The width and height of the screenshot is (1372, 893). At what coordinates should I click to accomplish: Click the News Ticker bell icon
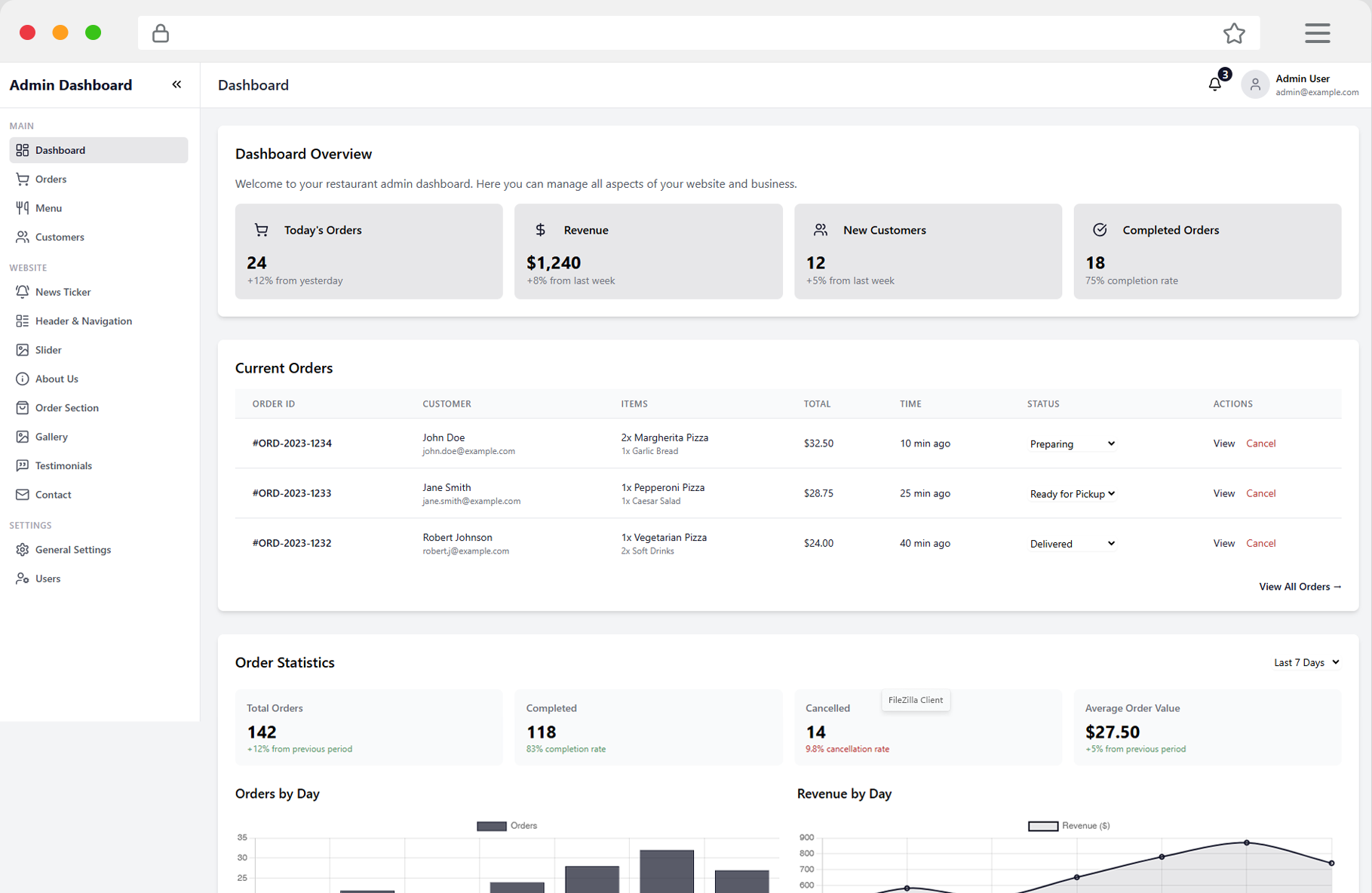[x=23, y=292]
